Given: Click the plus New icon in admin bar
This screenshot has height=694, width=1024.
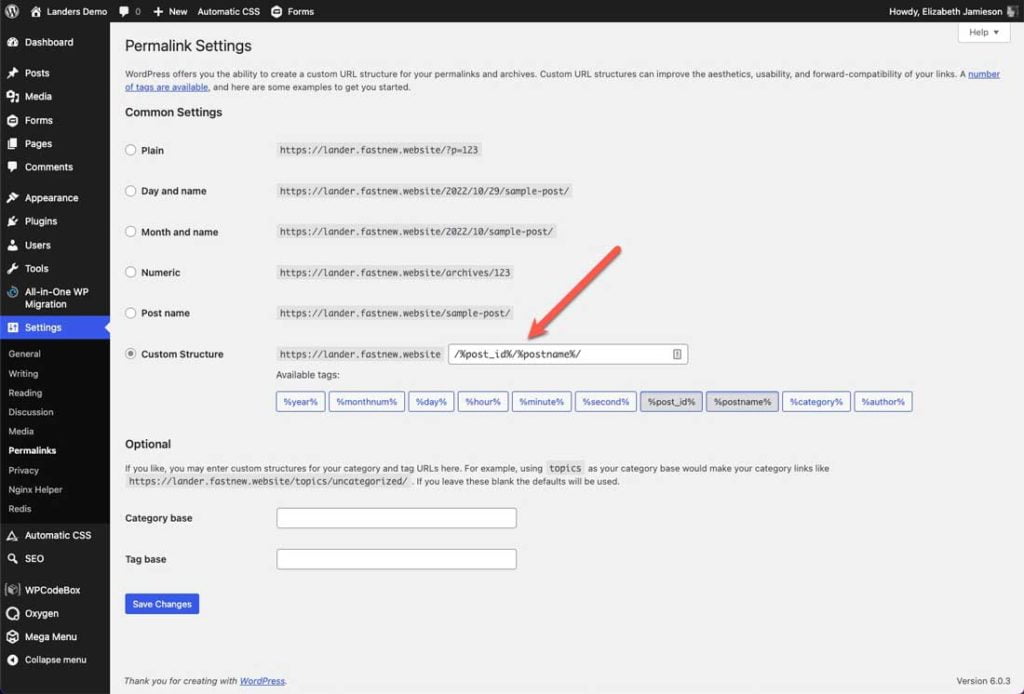Looking at the screenshot, I should tap(158, 11).
